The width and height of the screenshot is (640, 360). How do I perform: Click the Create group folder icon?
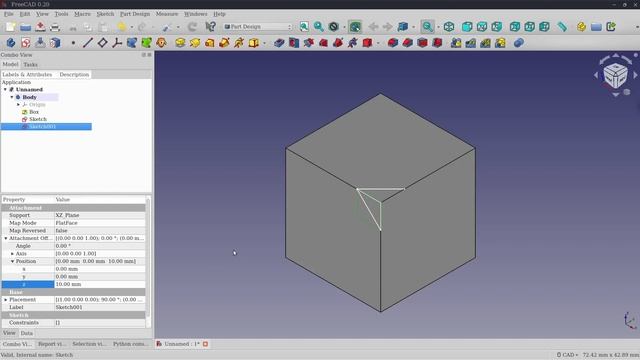tap(596, 27)
